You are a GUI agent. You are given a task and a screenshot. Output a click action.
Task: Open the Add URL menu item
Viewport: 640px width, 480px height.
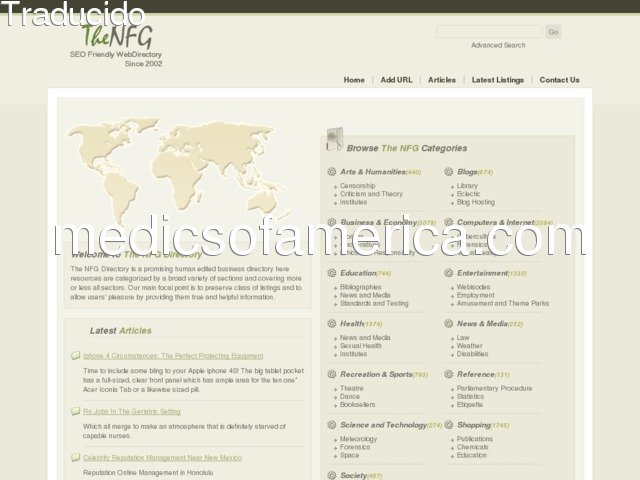[396, 80]
